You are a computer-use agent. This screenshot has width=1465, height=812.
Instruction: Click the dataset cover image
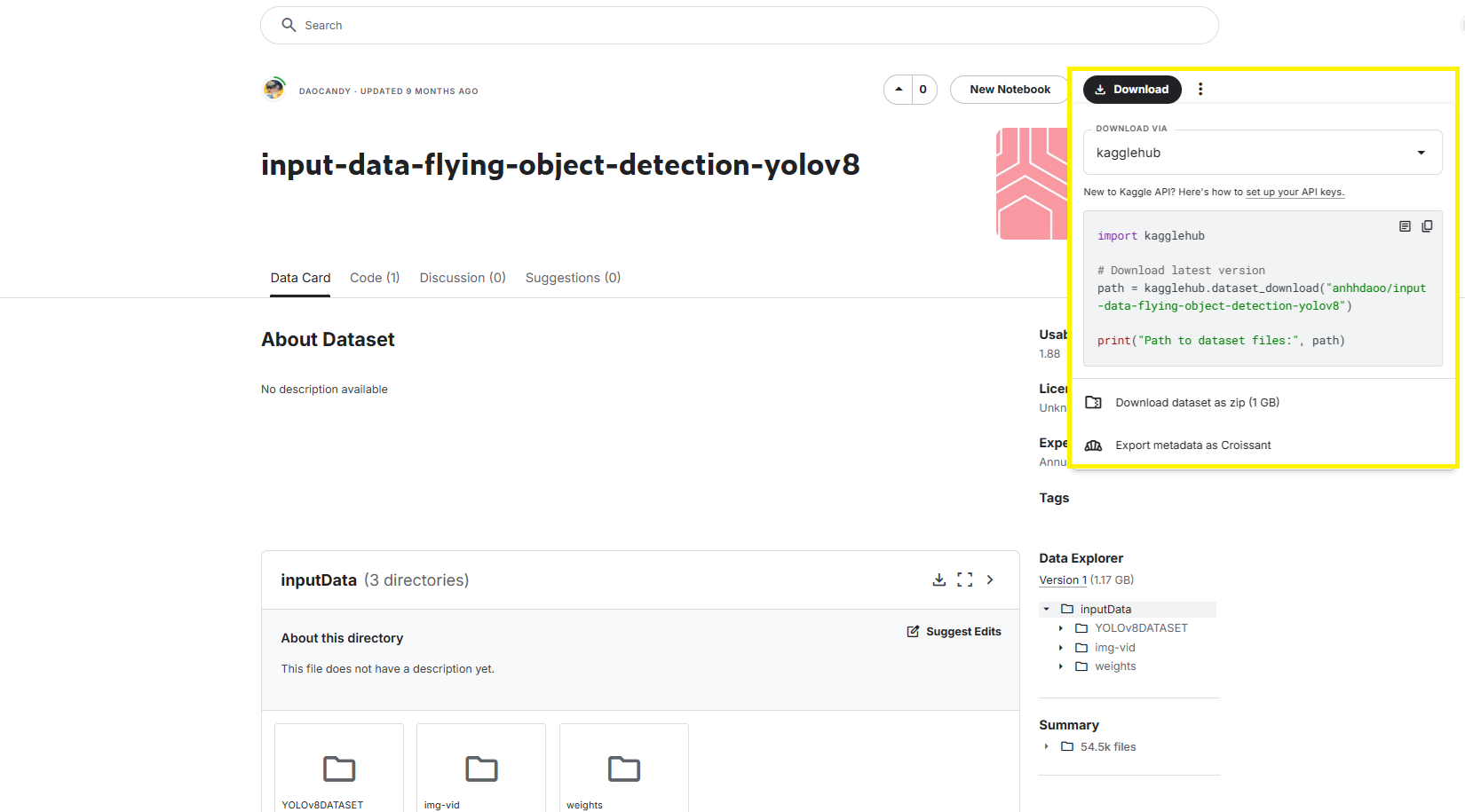1032,184
